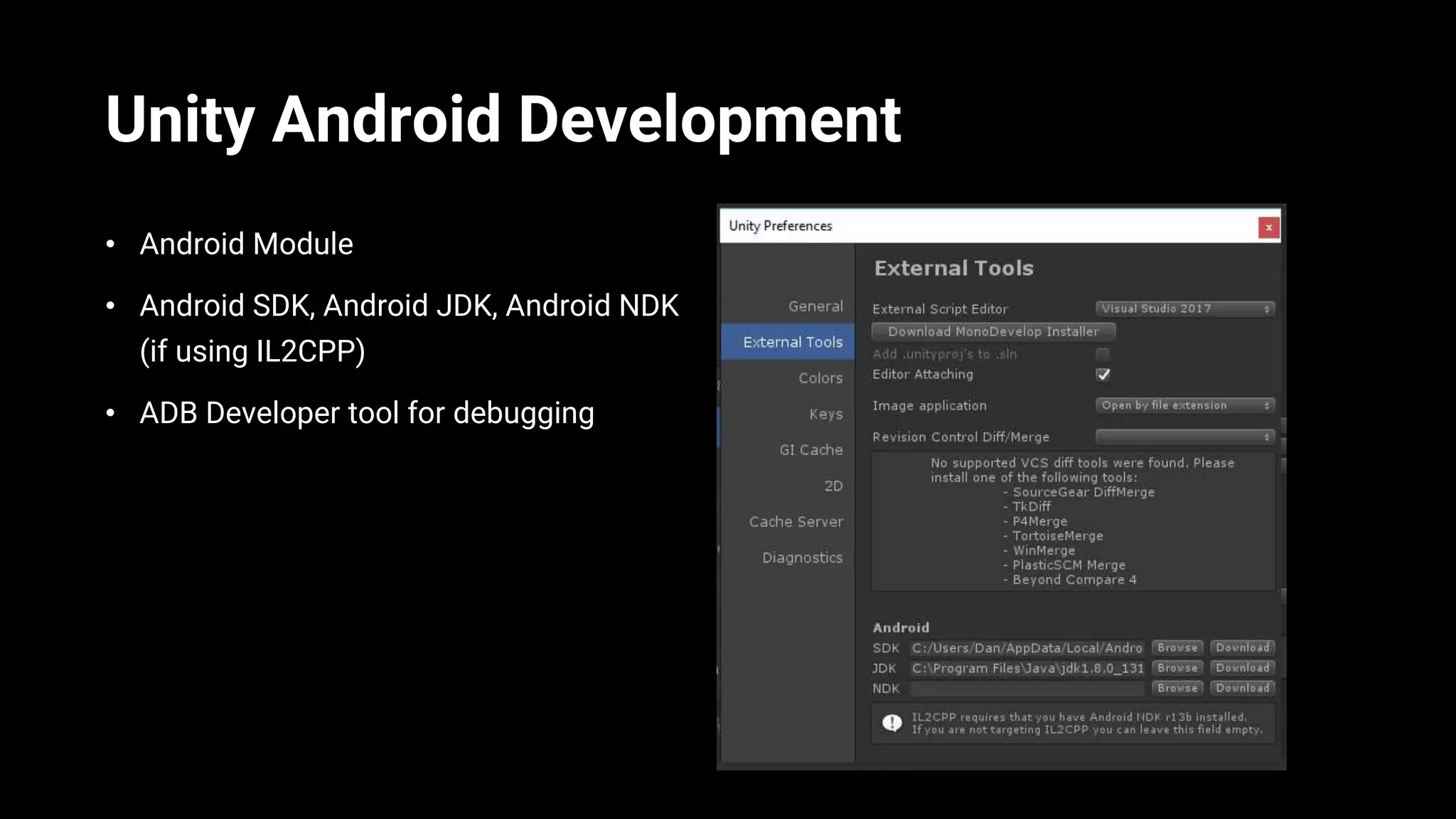Click the 'WinMerge' list entry
Image resolution: width=1456 pixels, height=819 pixels.
1039,550
